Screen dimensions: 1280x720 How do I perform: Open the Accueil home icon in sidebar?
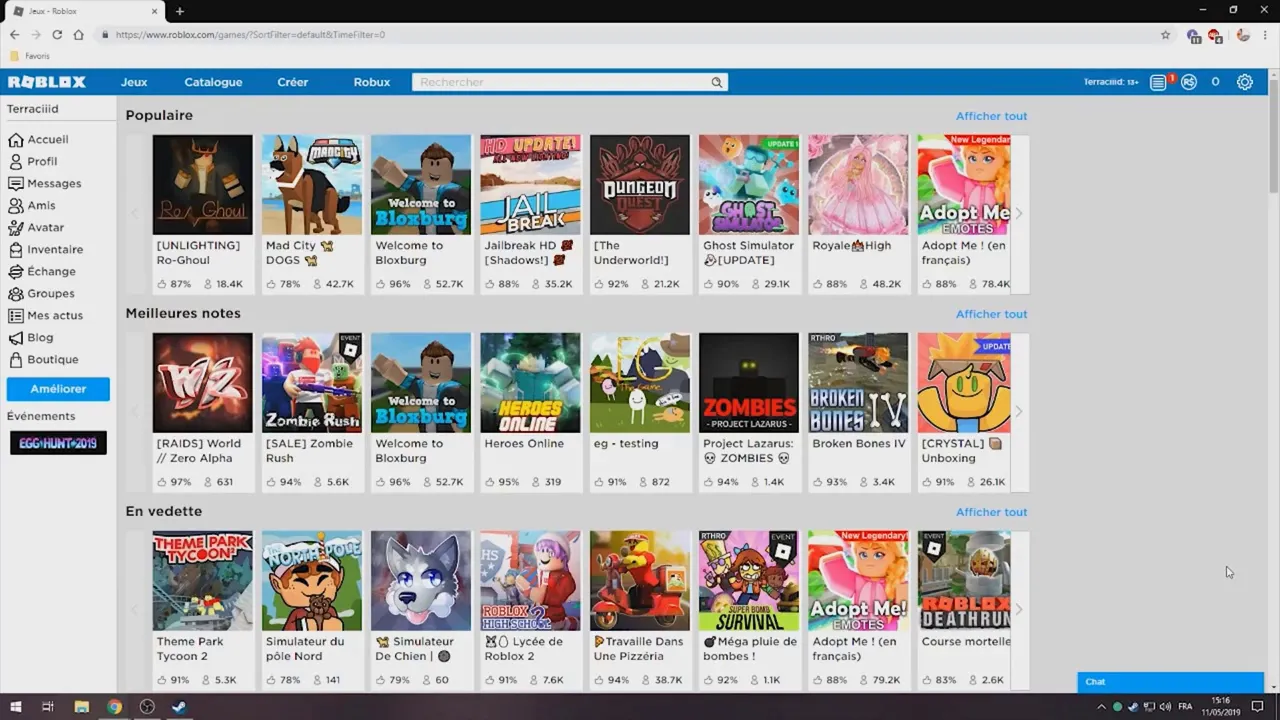point(15,140)
